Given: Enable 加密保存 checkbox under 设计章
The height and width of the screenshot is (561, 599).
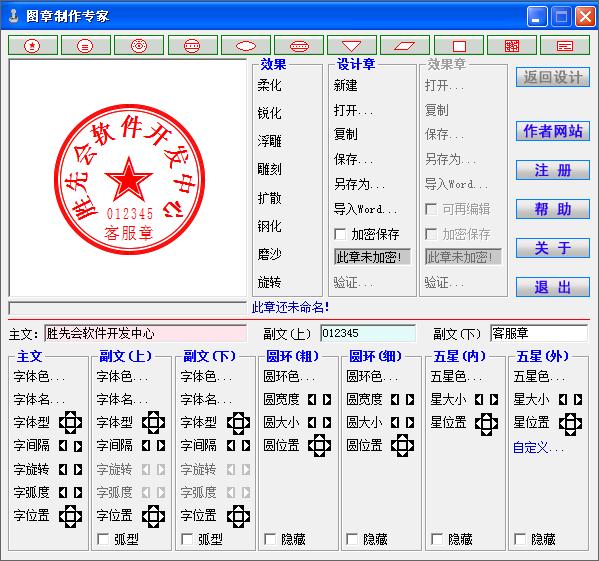Looking at the screenshot, I should [340, 234].
